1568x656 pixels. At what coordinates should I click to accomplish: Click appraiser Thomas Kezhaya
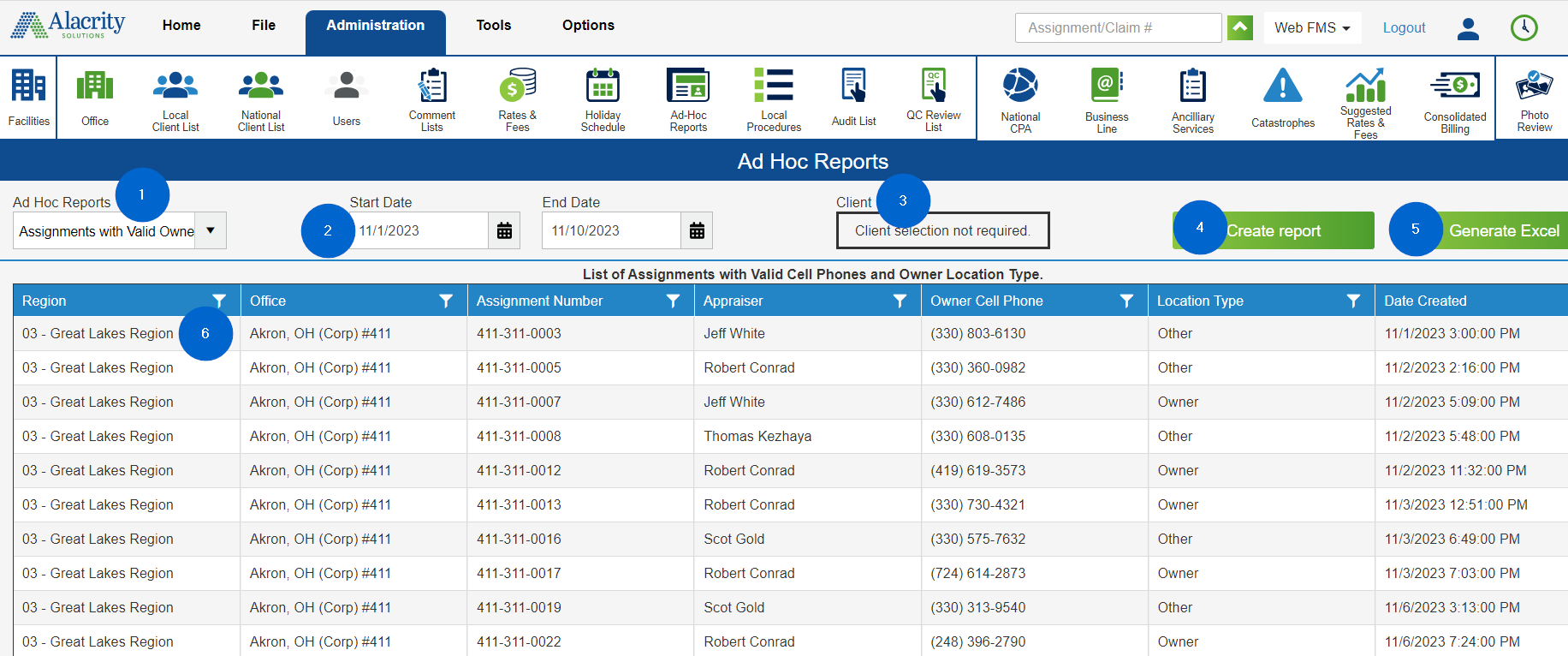click(757, 436)
